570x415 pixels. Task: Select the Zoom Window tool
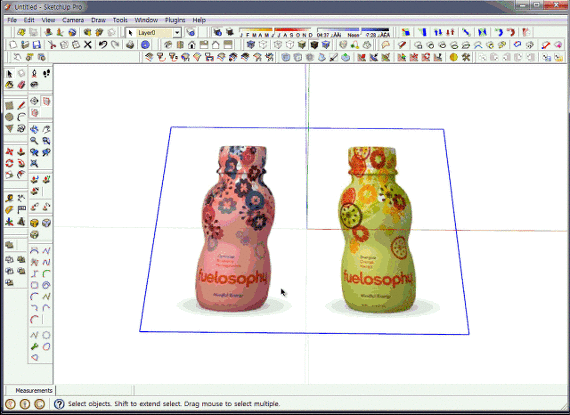[x=46, y=141]
